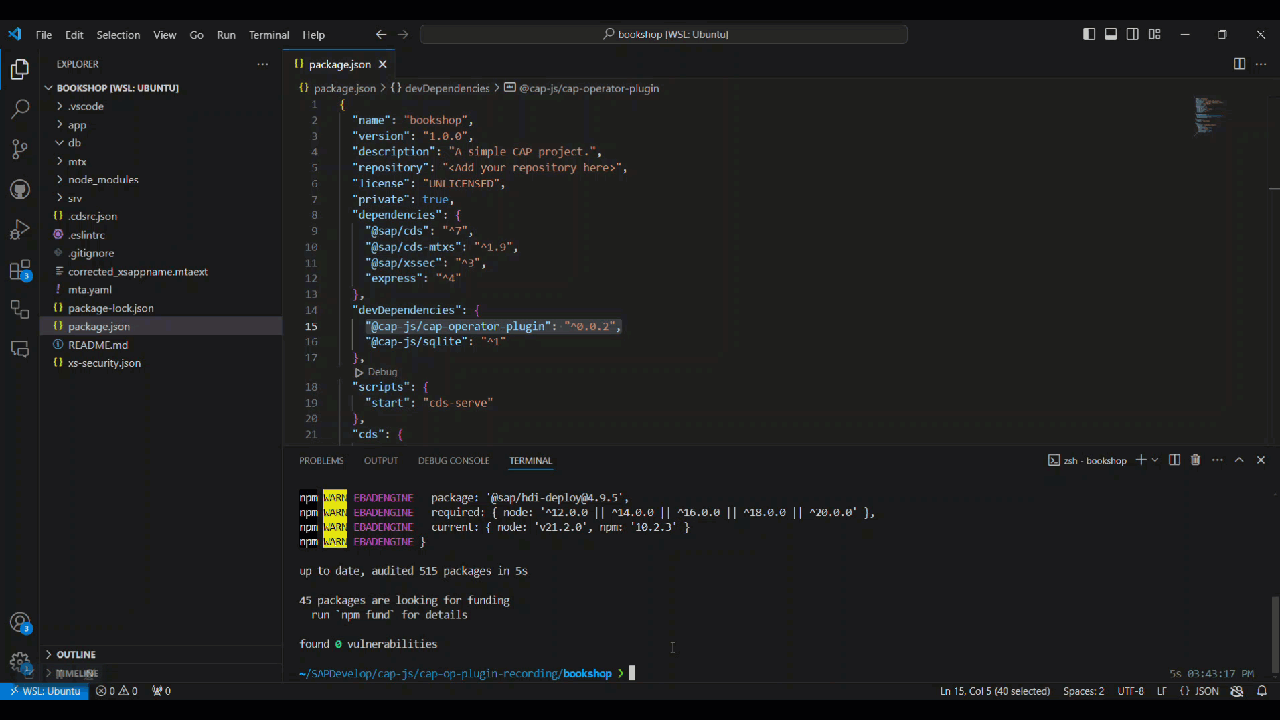Open the Extensions view
This screenshot has height=720, width=1280.
point(19,270)
